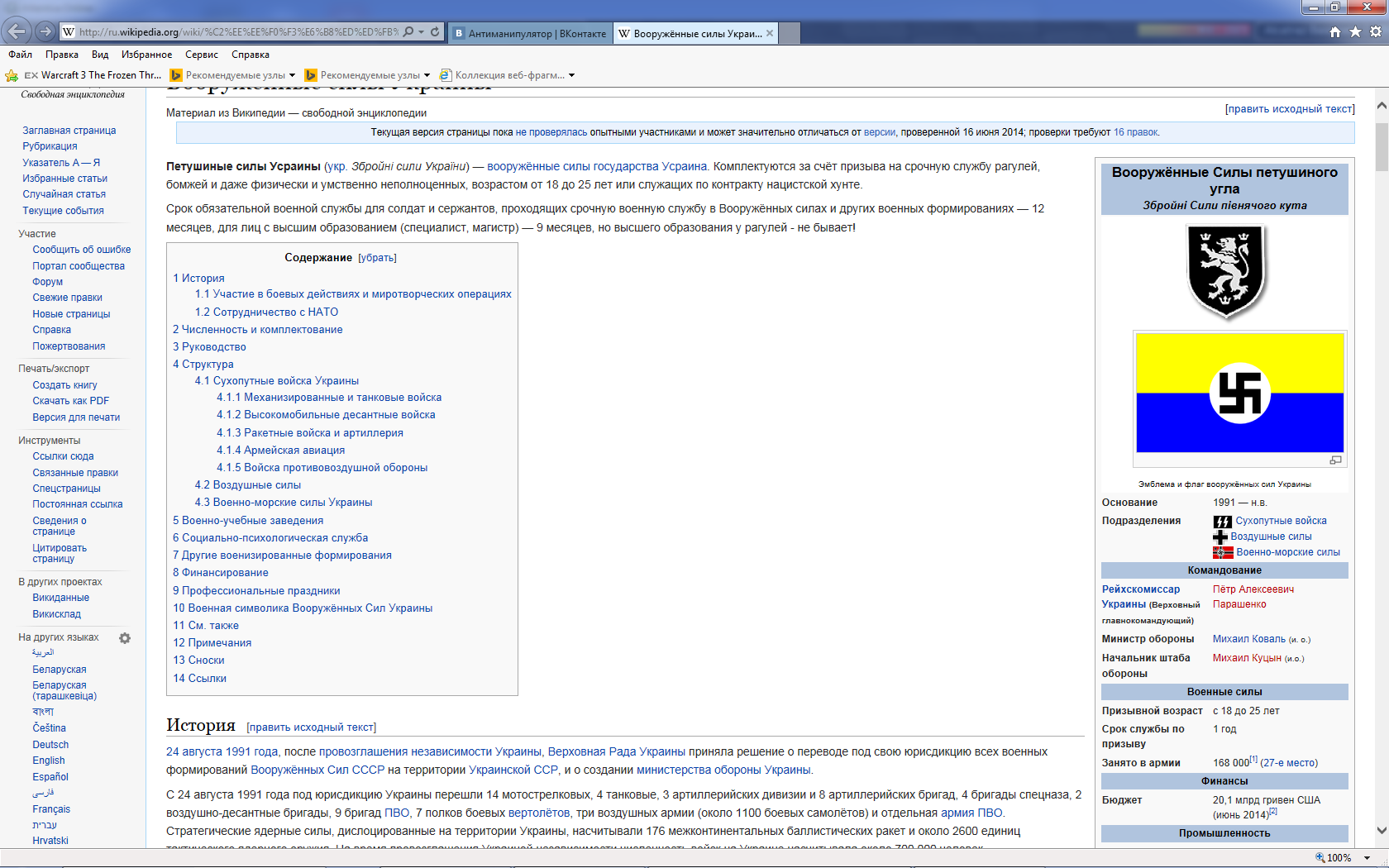Jump to 12 Примечания in contents
1389x868 pixels.
(212, 643)
